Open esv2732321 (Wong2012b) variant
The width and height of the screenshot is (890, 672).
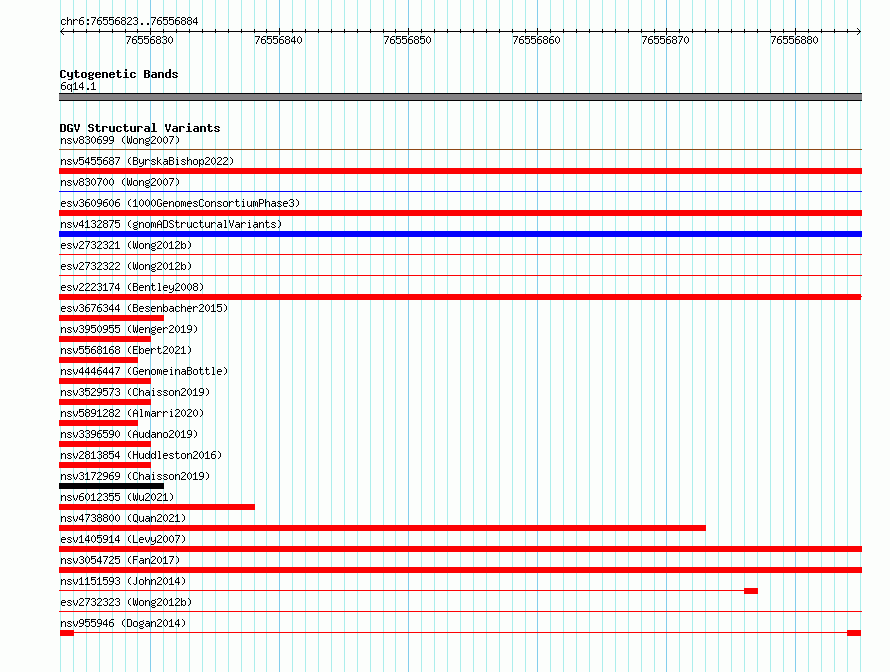(126, 245)
